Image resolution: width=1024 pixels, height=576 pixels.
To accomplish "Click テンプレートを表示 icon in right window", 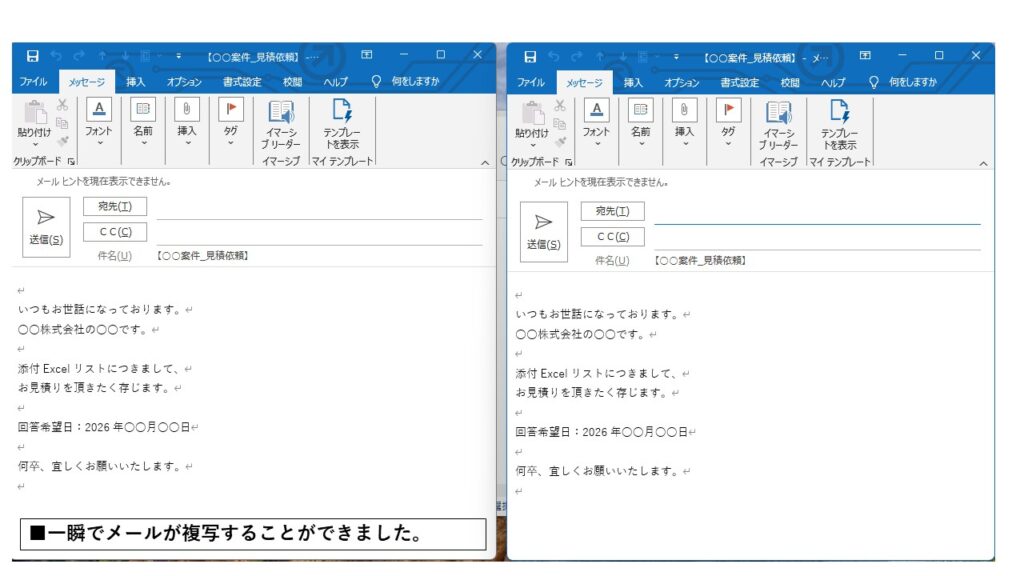I will pyautogui.click(x=839, y=123).
